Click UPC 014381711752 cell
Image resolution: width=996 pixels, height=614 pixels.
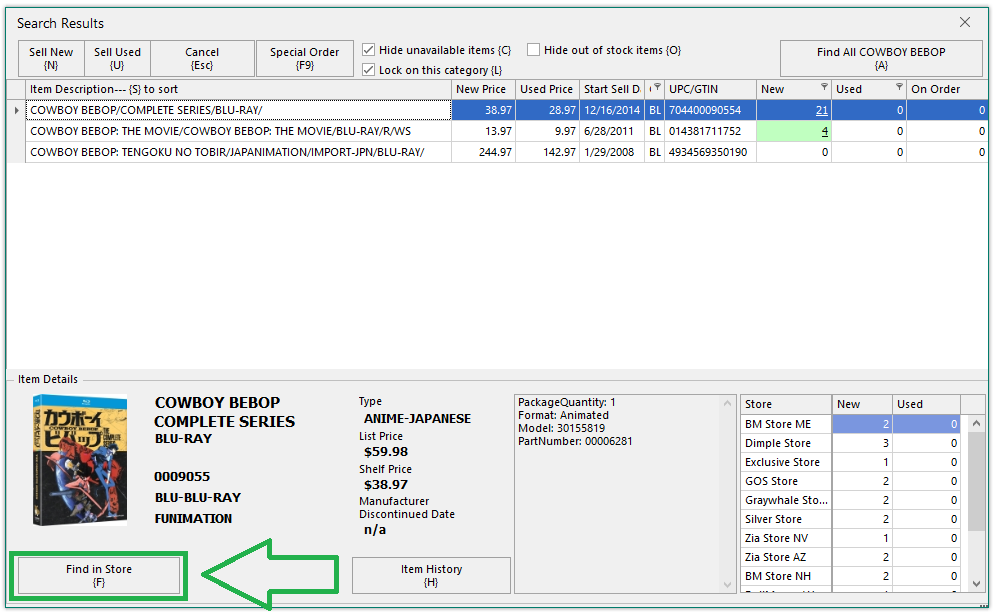point(710,131)
